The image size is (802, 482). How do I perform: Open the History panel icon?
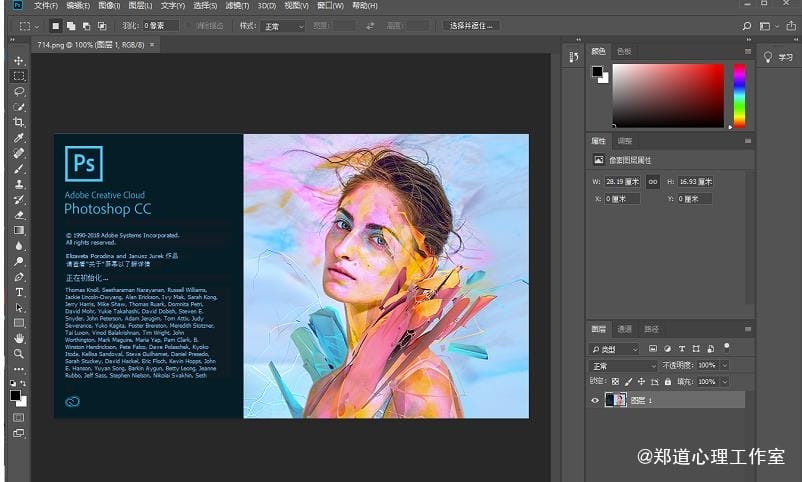(x=574, y=57)
